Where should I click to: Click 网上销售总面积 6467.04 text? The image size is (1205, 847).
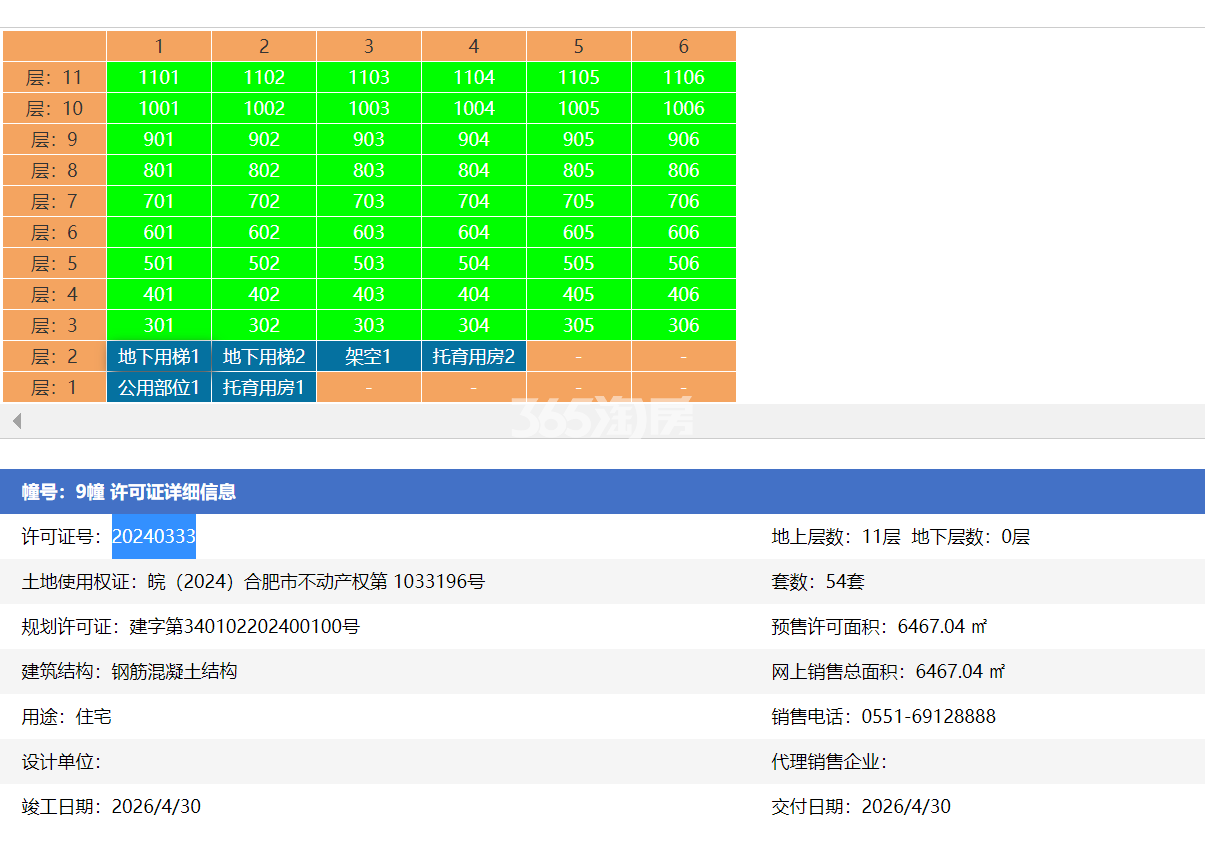pos(888,672)
